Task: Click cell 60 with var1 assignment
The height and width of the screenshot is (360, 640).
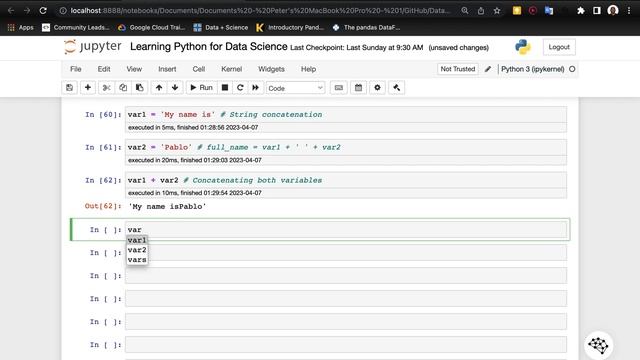Action: (x=346, y=115)
